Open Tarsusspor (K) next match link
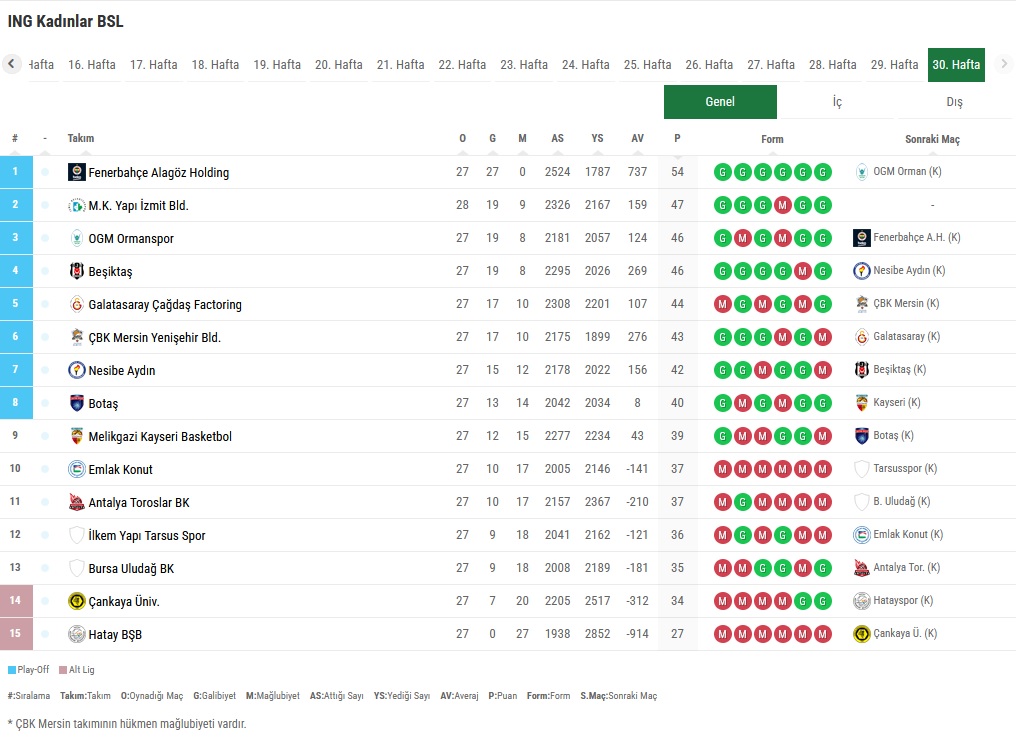This screenshot has height=743, width=1016. (905, 468)
